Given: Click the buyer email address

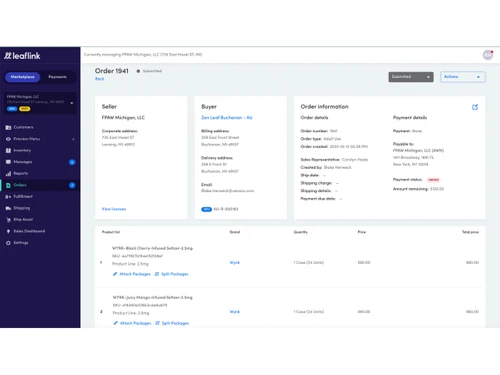Looking at the screenshot, I should click(227, 191).
